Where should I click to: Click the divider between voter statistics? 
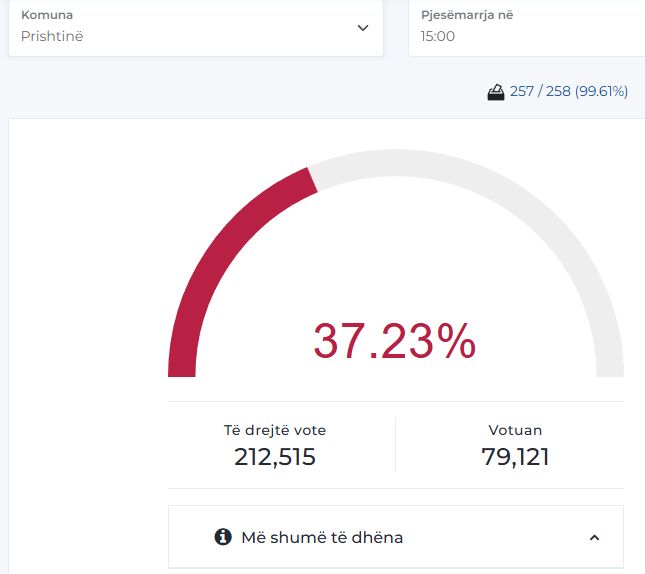tap(395, 444)
